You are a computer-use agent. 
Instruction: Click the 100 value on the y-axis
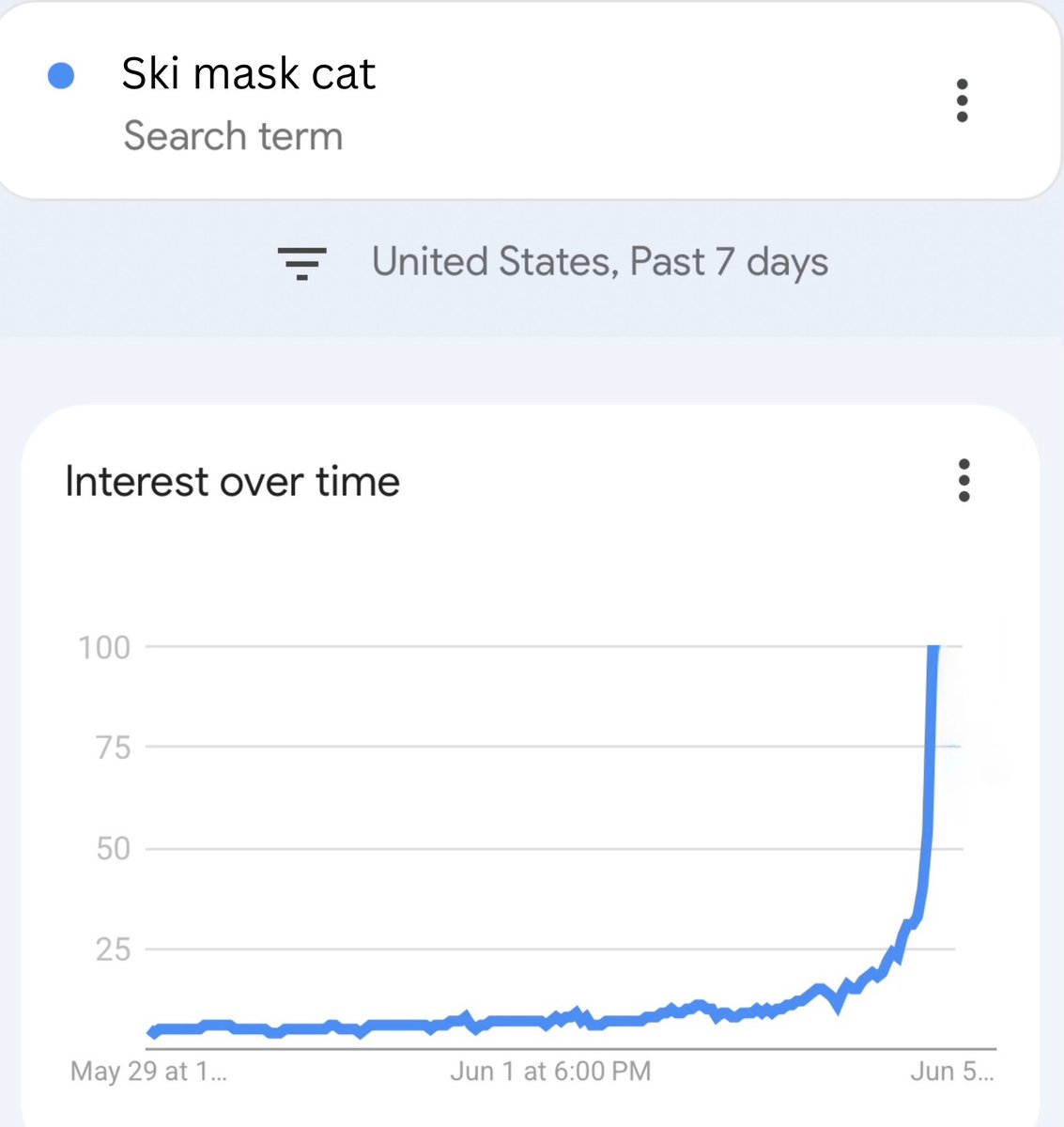(103, 647)
